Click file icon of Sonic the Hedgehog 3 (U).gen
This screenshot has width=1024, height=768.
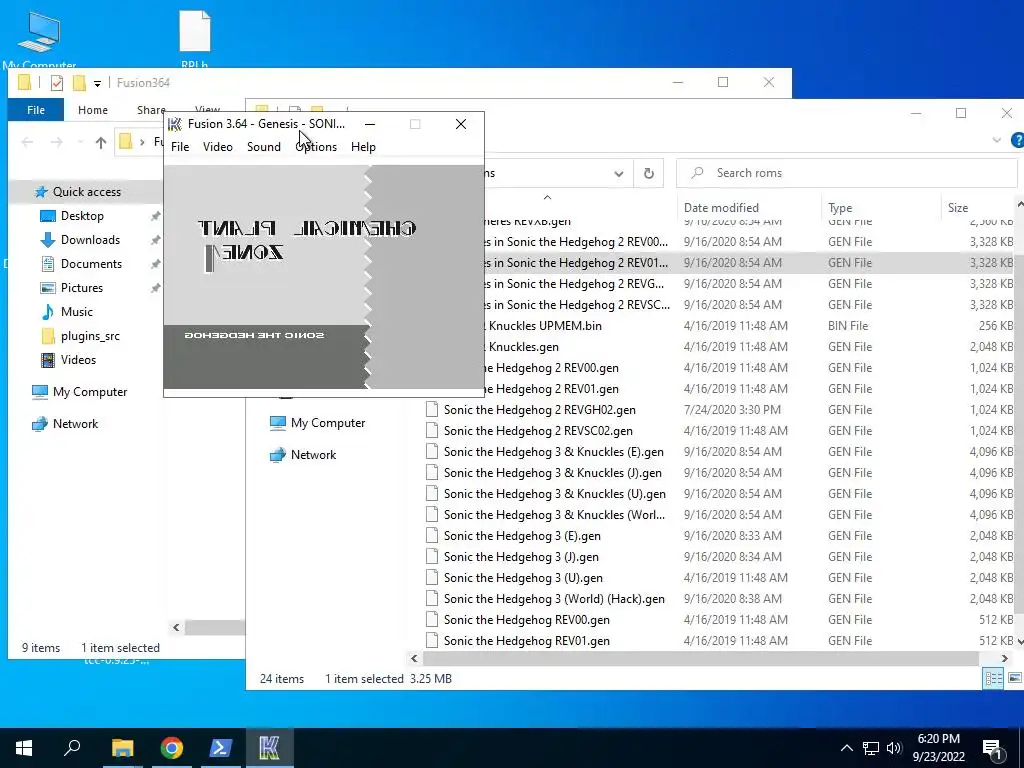click(431, 577)
